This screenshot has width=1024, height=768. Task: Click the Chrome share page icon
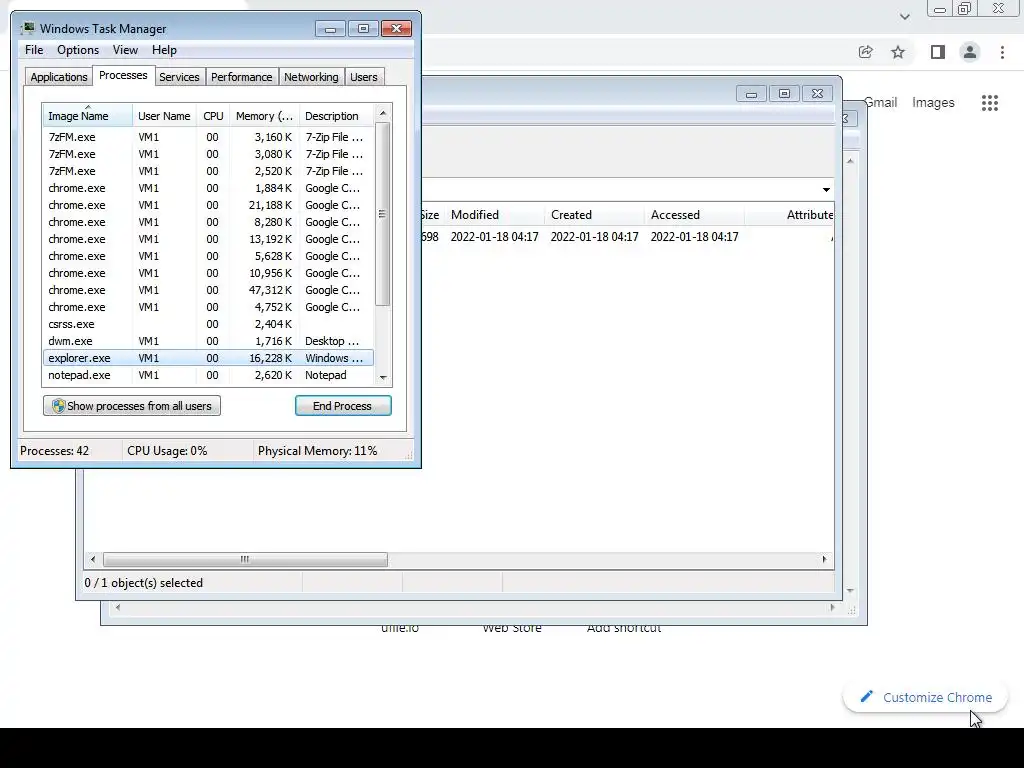[865, 52]
